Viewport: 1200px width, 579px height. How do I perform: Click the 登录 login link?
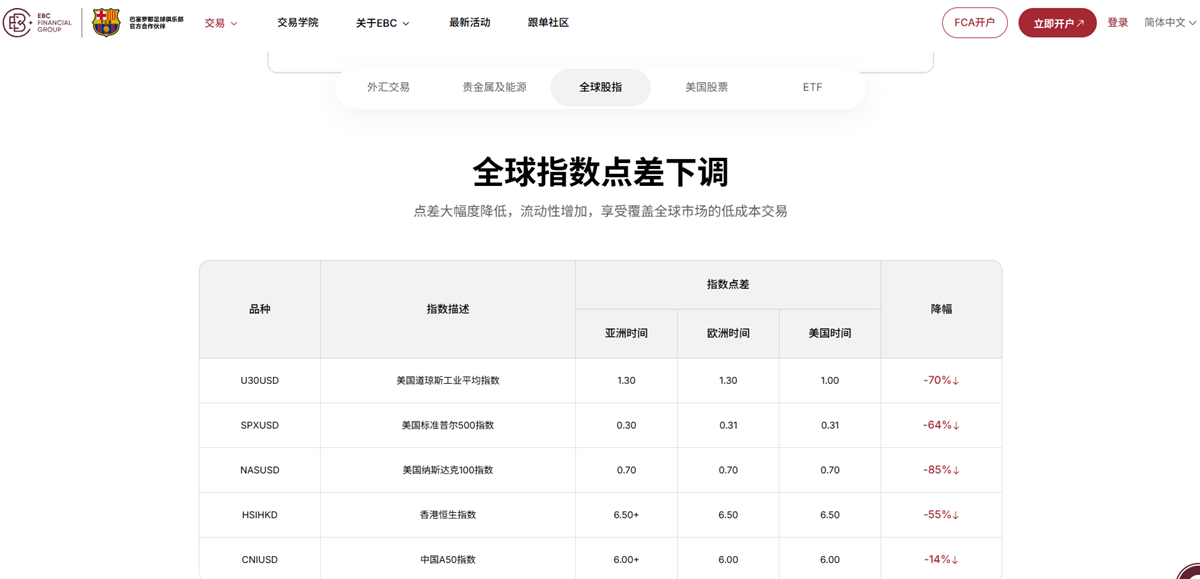1117,22
